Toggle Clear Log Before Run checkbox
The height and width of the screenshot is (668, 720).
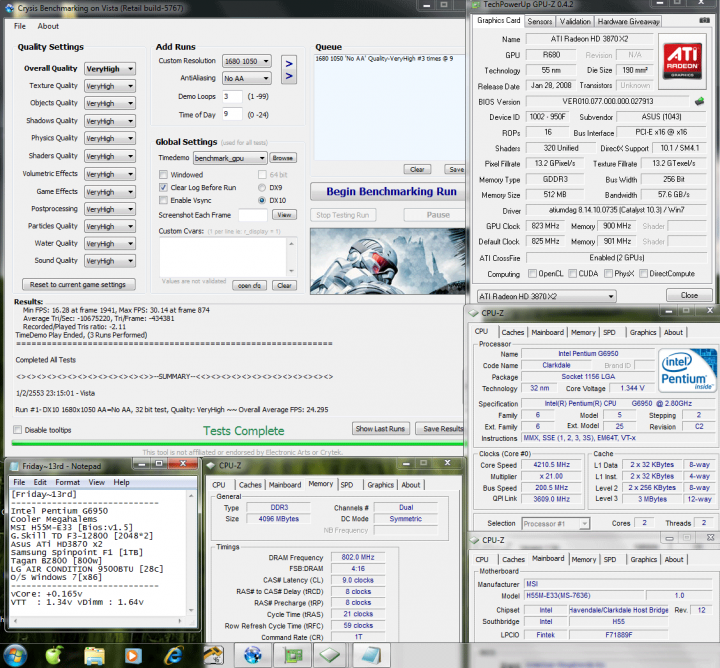pyautogui.click(x=163, y=187)
